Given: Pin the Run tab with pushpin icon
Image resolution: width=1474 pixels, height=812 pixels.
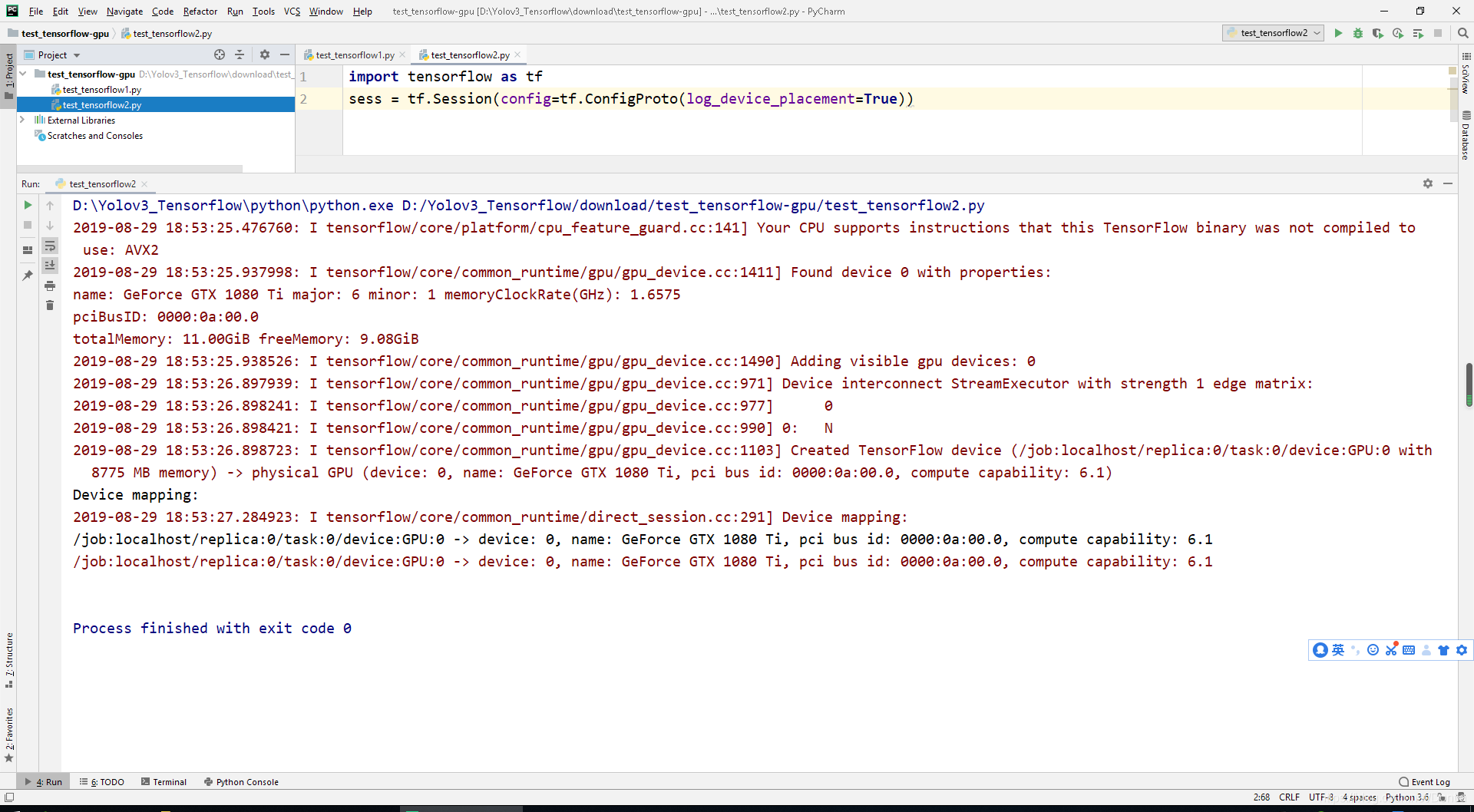Looking at the screenshot, I should point(28,276).
